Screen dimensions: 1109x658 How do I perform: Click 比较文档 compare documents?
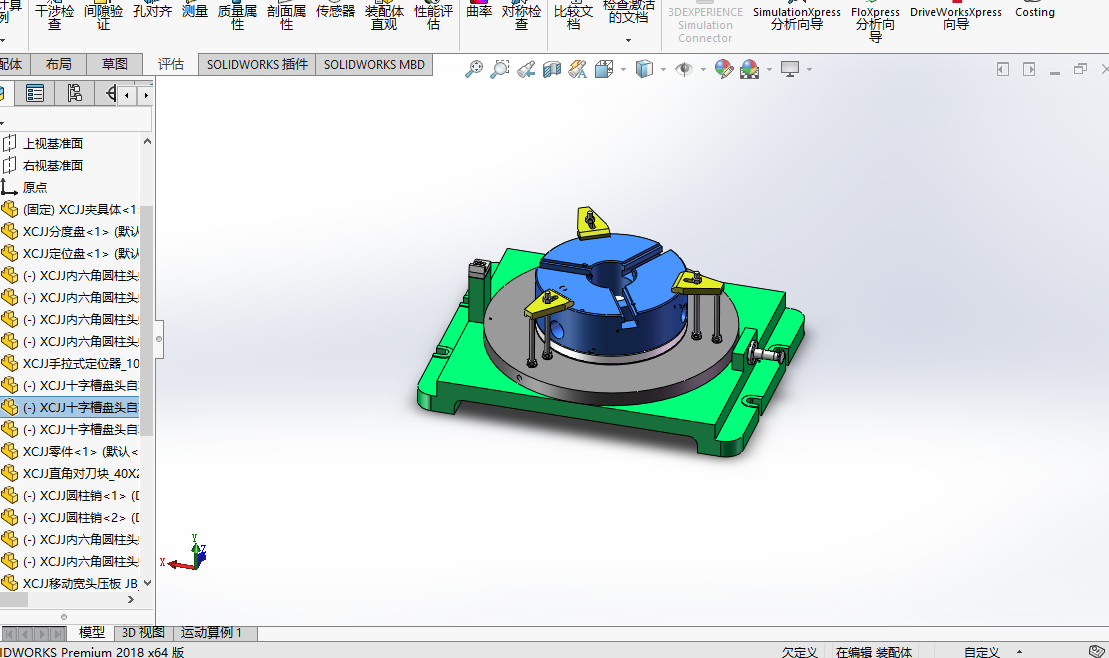pyautogui.click(x=574, y=17)
